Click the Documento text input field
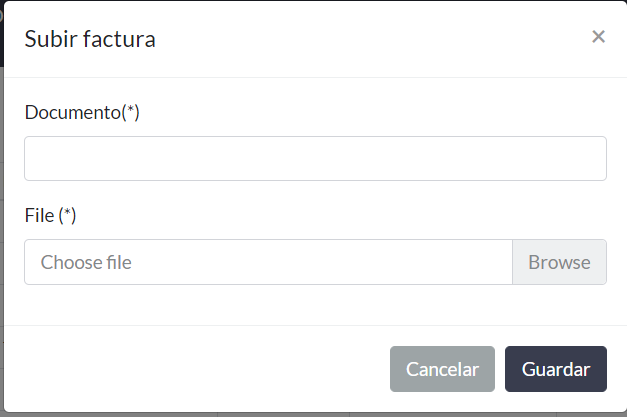 315,158
